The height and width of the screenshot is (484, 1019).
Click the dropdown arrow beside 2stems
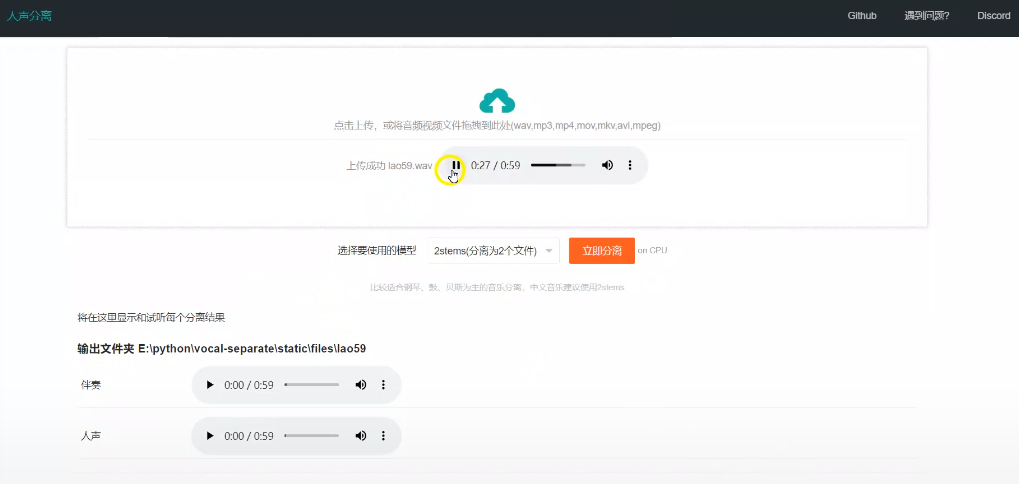(x=549, y=251)
